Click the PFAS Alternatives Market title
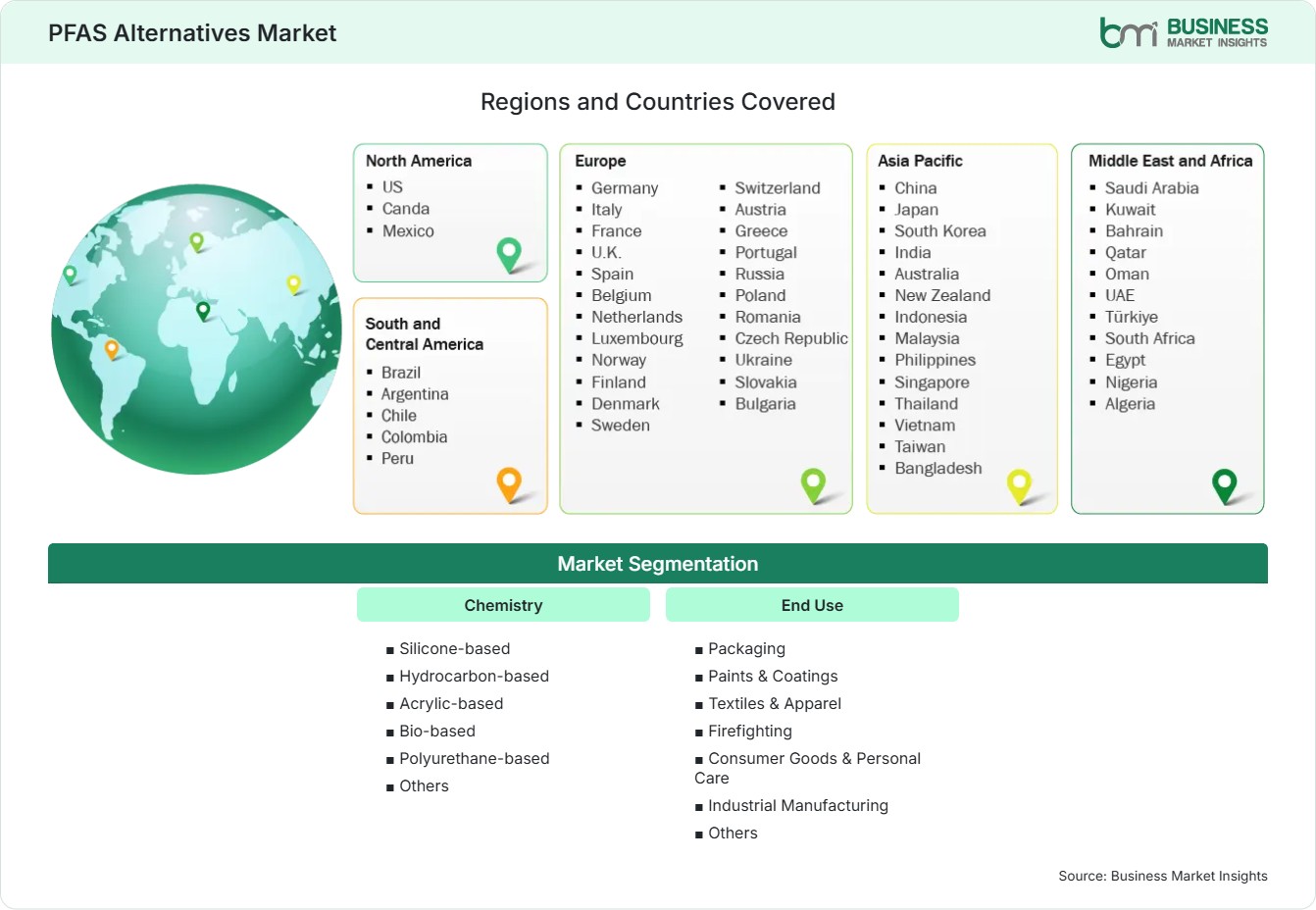The image size is (1316, 910). tap(192, 32)
